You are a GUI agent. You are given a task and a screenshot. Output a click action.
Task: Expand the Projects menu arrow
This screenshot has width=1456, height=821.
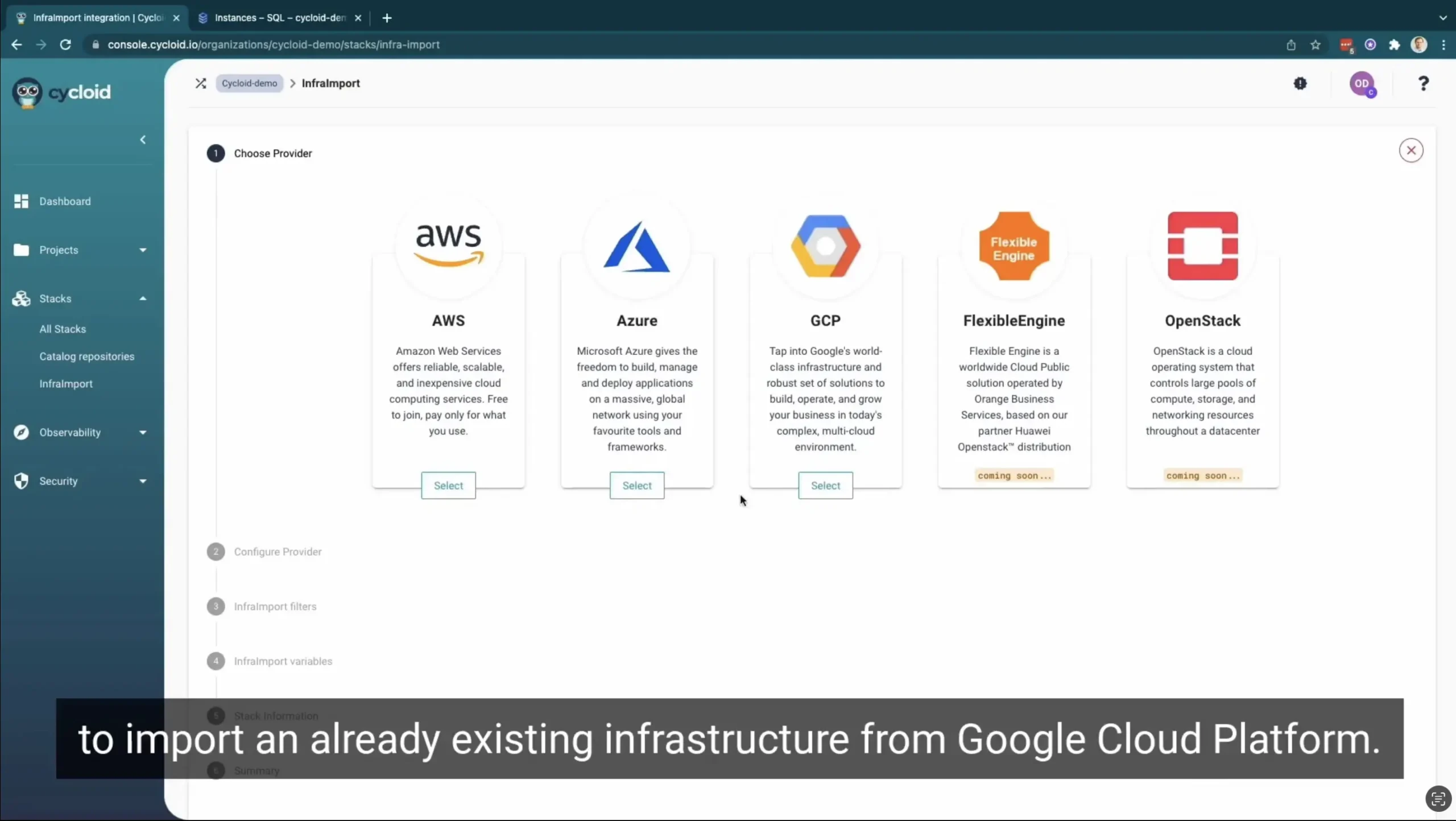[143, 250]
